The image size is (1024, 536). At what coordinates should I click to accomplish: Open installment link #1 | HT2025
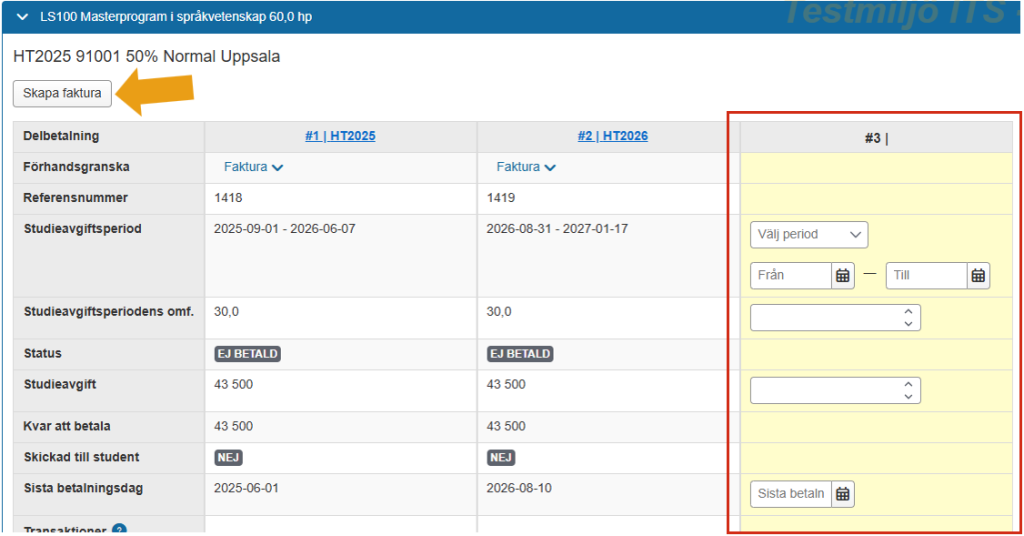340,136
